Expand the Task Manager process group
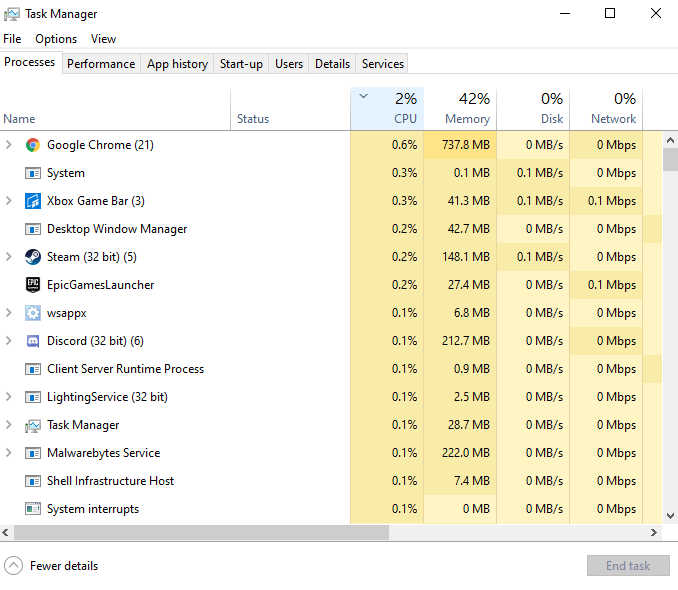Screen dimensions: 678x590 click(8, 425)
